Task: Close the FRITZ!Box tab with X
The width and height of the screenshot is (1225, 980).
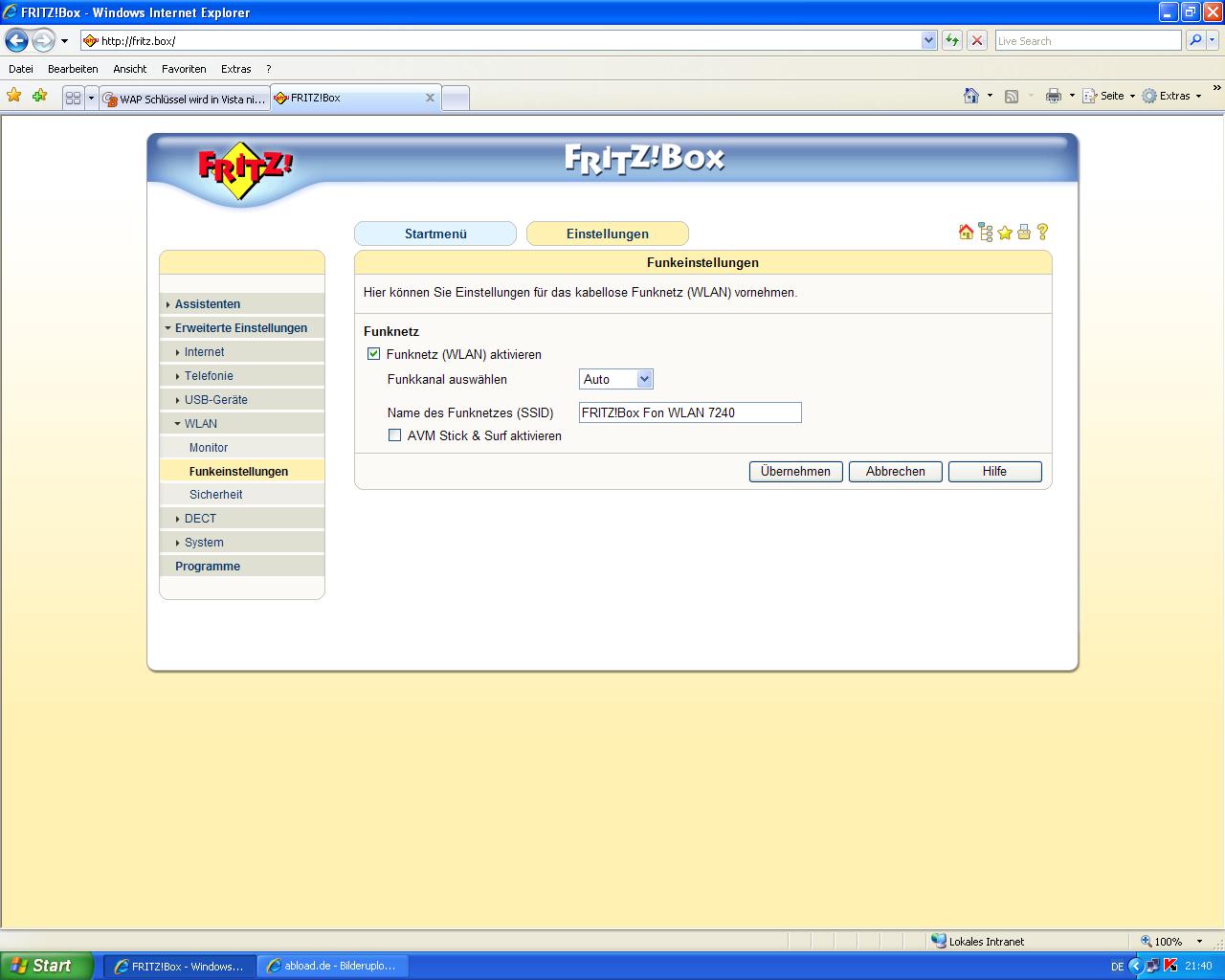Action: (x=430, y=98)
